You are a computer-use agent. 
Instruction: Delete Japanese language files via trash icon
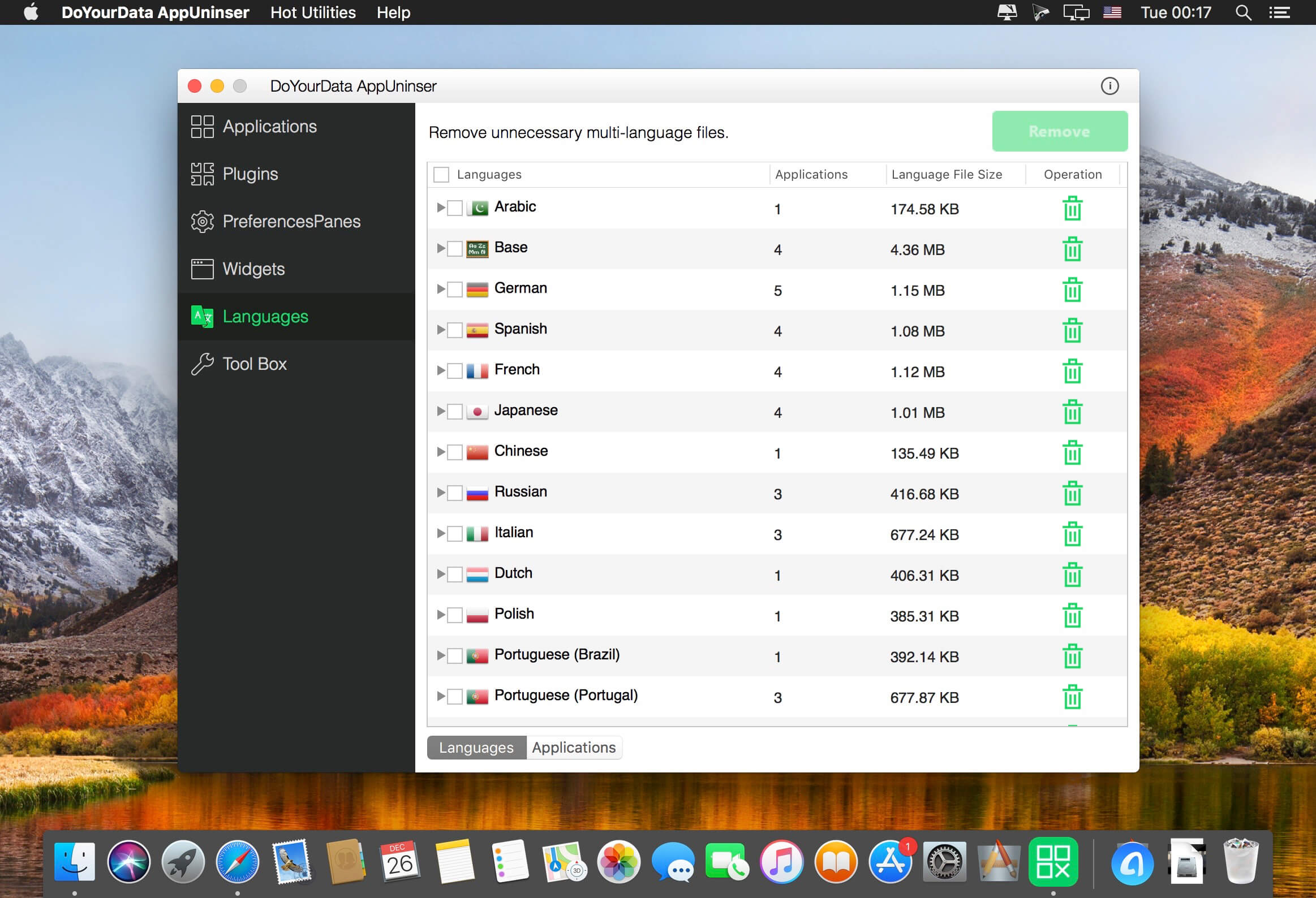pyautogui.click(x=1072, y=412)
